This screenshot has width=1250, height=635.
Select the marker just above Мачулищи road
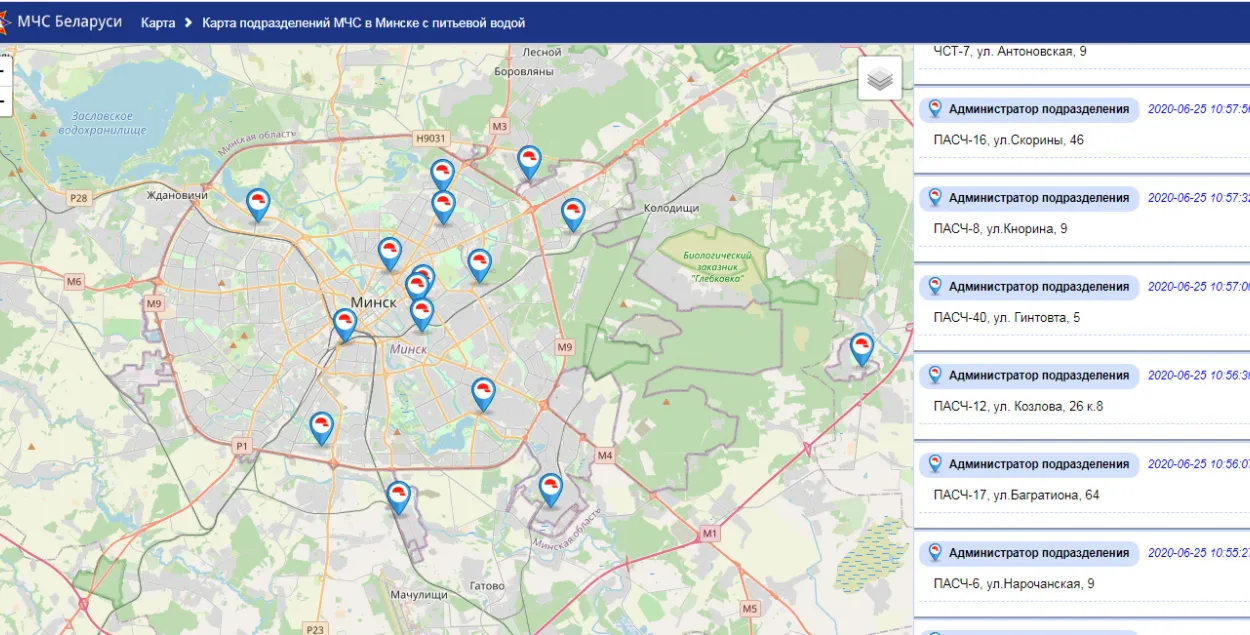(399, 498)
